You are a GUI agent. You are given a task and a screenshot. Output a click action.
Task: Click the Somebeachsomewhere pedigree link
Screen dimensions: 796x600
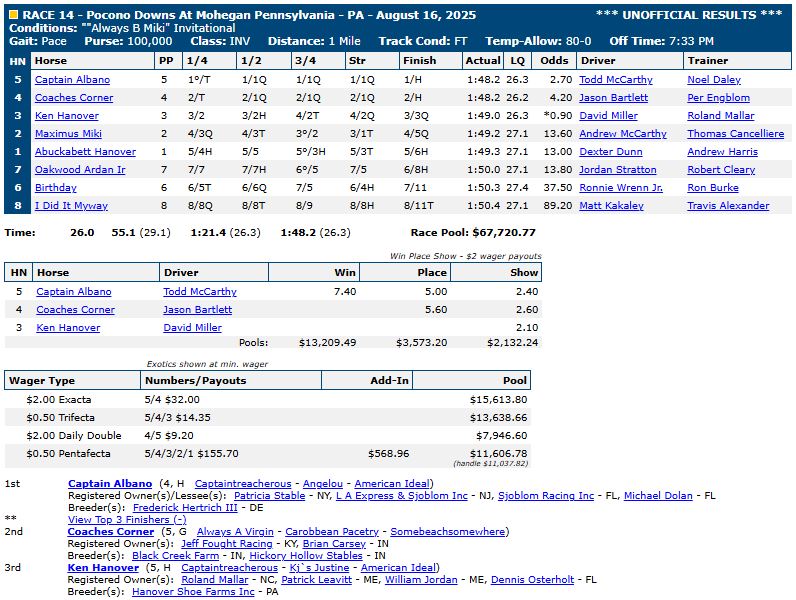coord(447,532)
